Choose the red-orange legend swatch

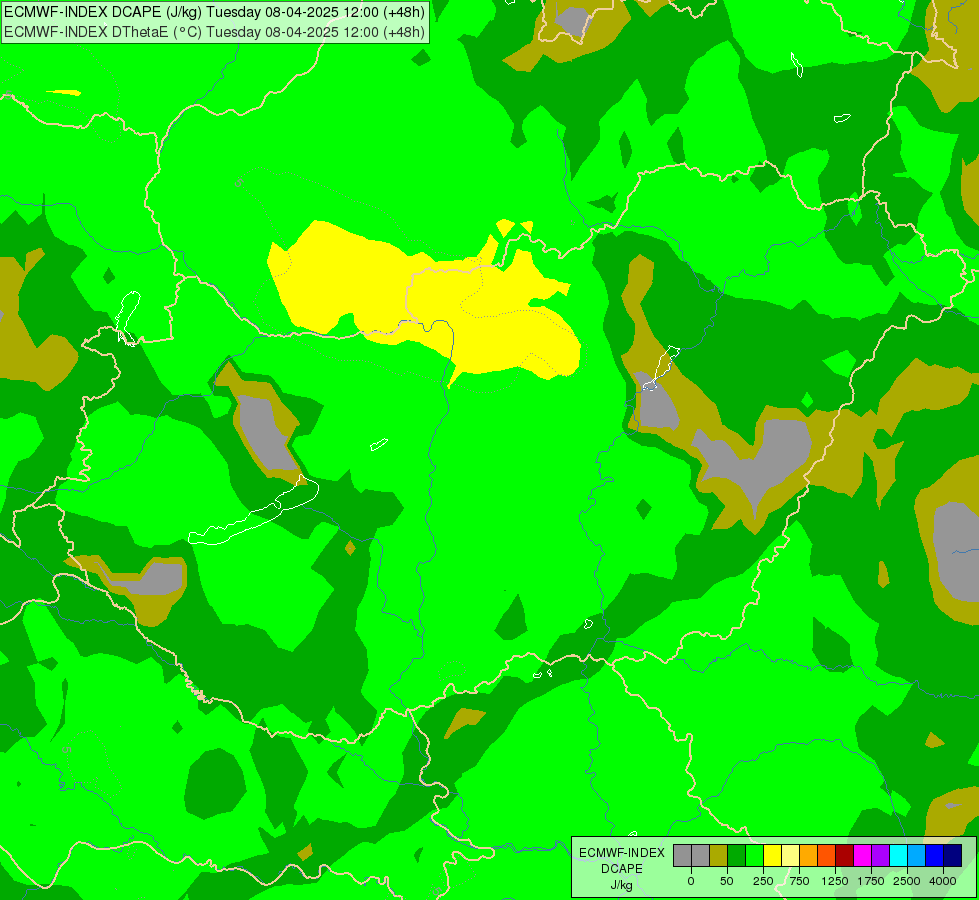click(x=827, y=856)
